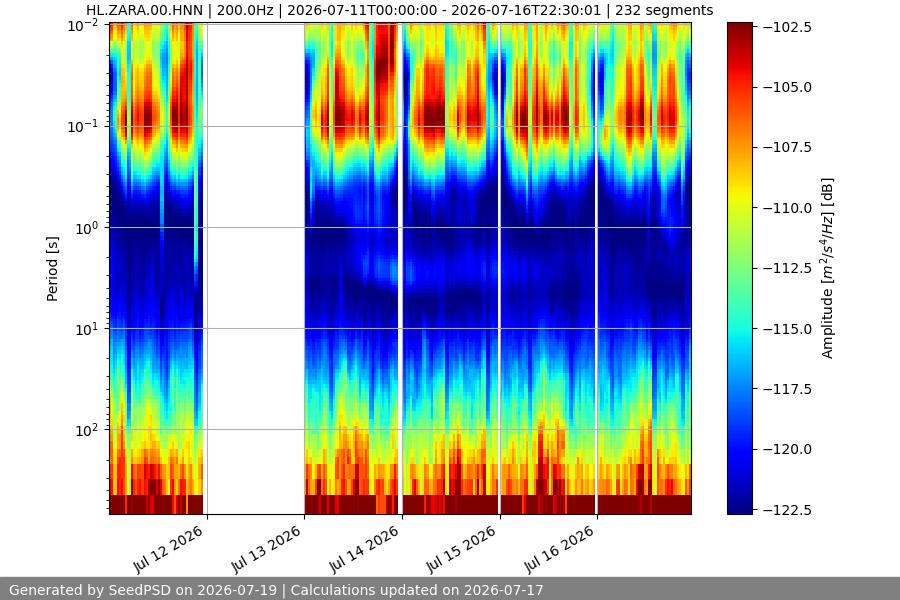Click the Jul 16 2026 date tick label
This screenshot has height=600, width=900.
pyautogui.click(x=559, y=549)
